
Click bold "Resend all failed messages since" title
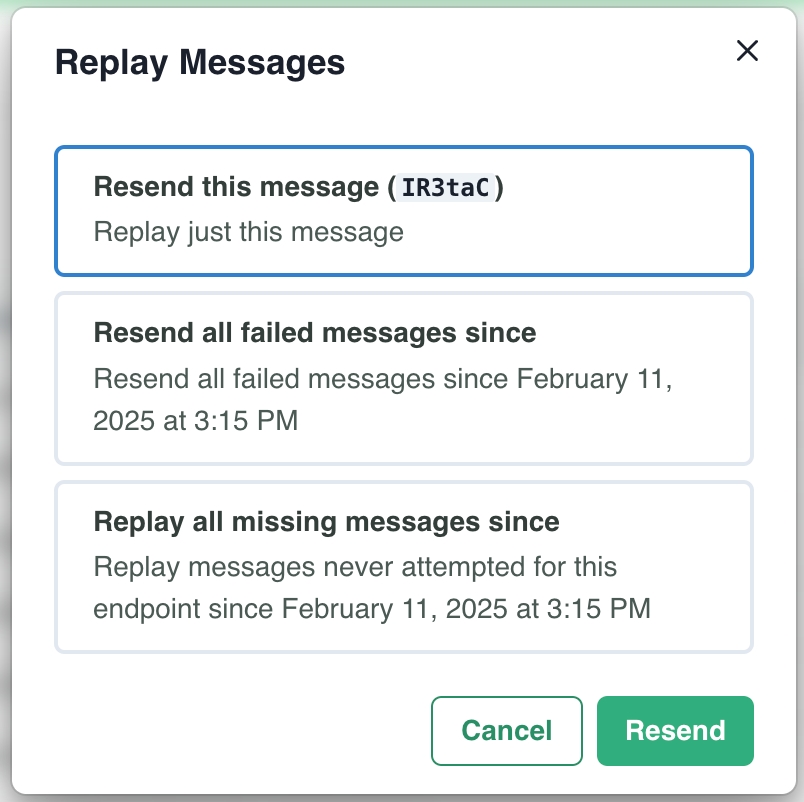tap(315, 332)
